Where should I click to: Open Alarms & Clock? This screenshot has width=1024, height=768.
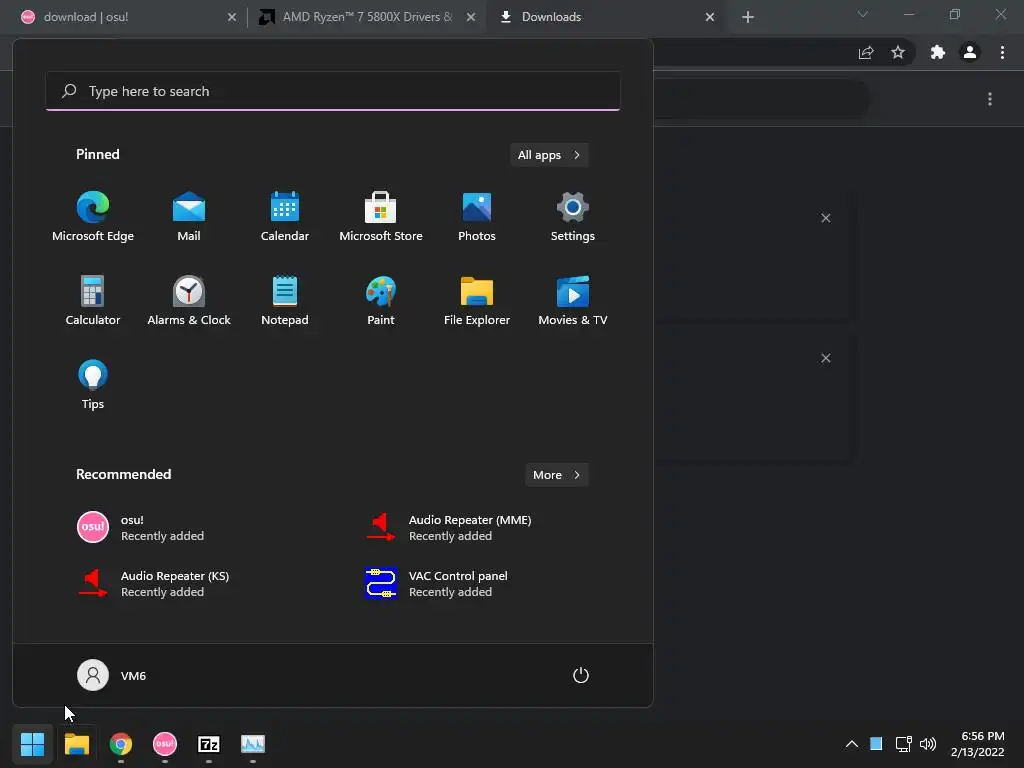pyautogui.click(x=189, y=301)
